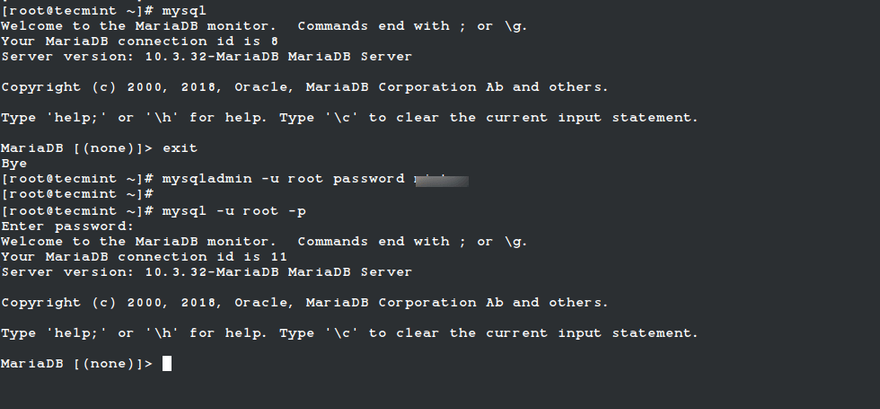Click the "Bye" output line

coord(14,163)
